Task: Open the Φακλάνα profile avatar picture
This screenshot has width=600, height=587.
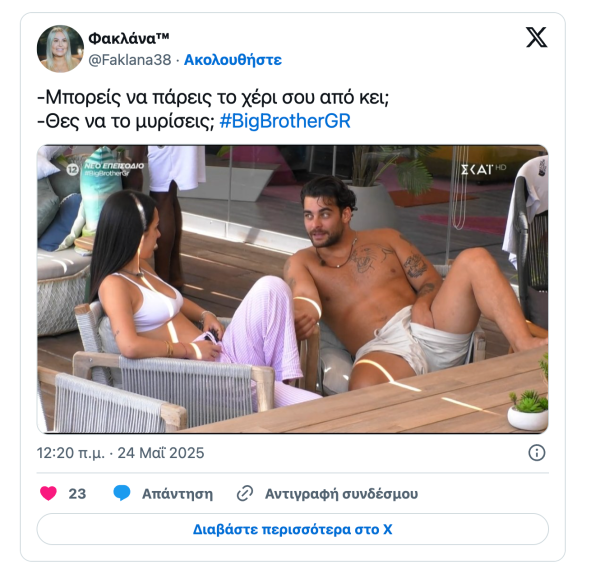Action: pyautogui.click(x=60, y=49)
